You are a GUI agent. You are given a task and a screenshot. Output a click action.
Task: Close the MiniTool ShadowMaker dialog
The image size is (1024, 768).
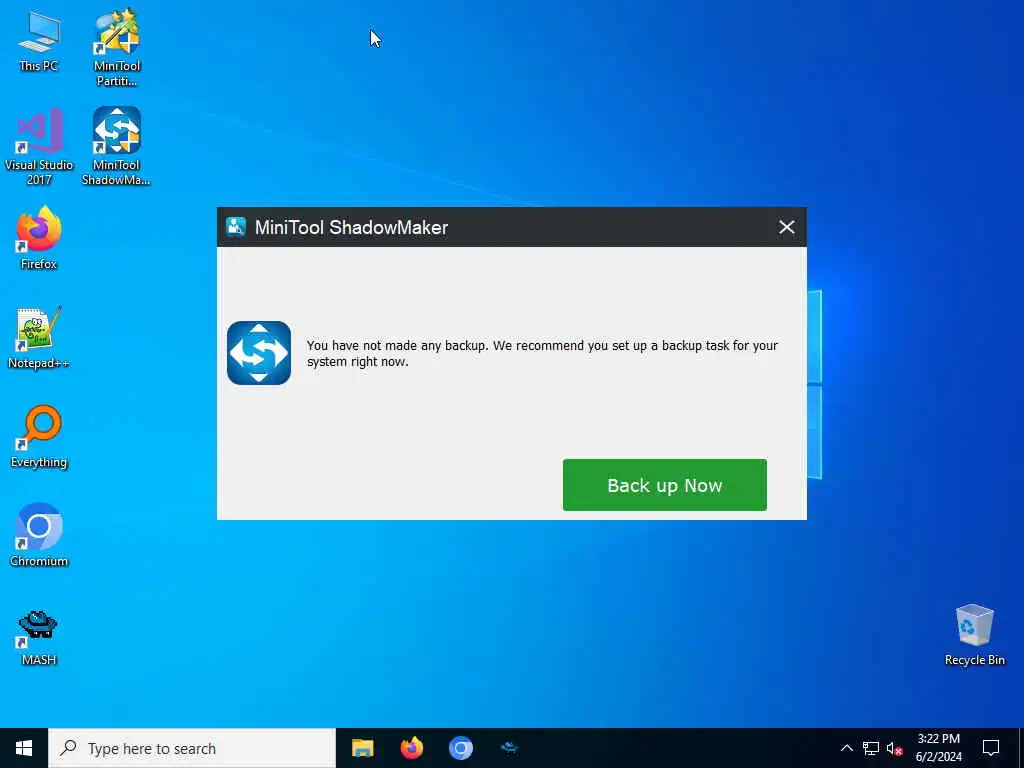point(786,227)
